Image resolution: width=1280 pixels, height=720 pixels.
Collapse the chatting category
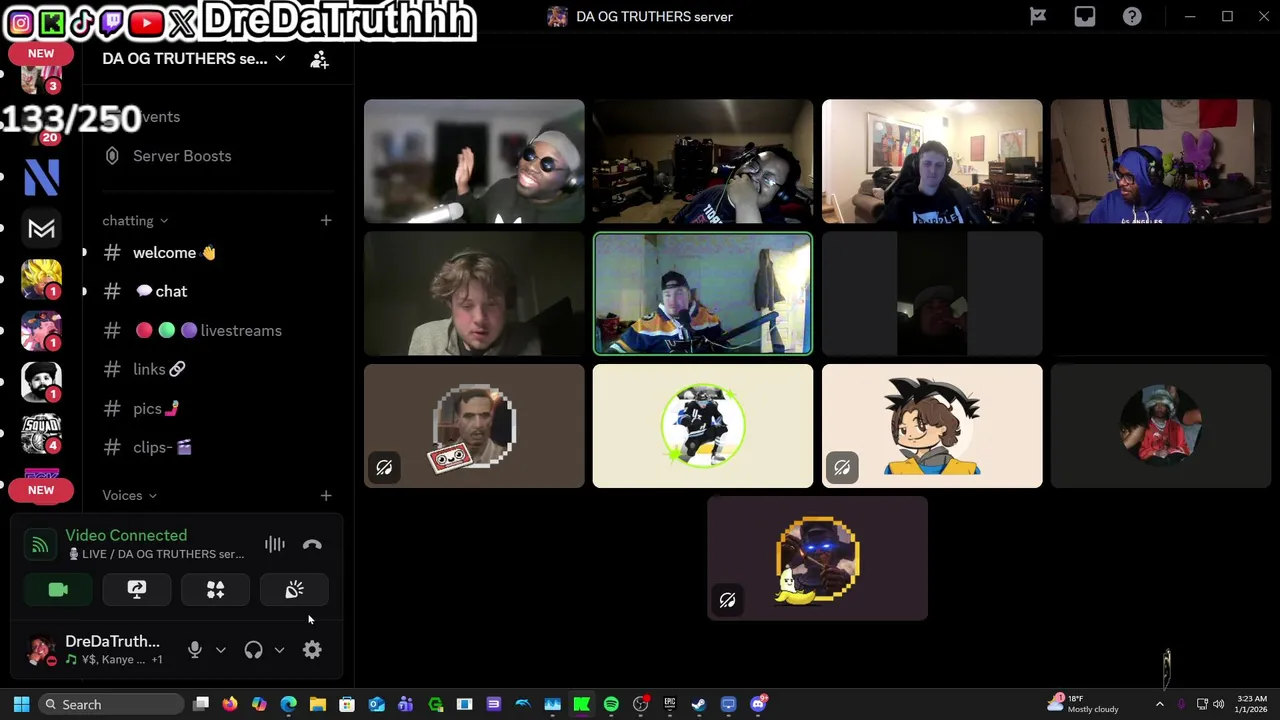(135, 221)
